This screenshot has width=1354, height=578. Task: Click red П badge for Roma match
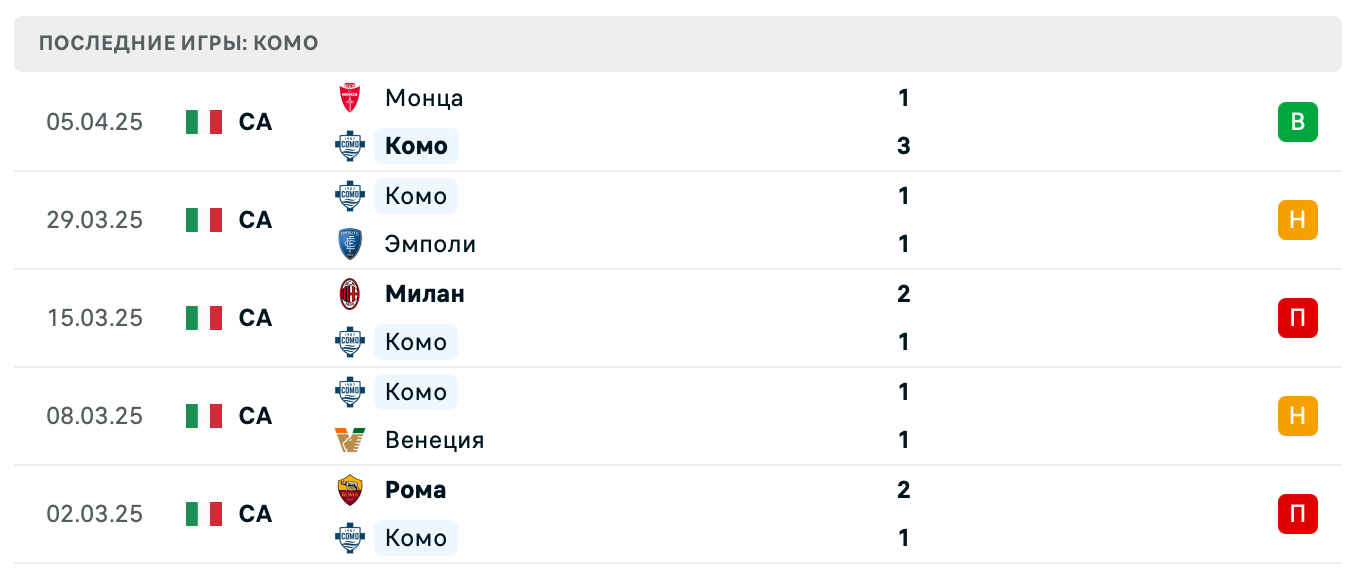[x=1297, y=514]
